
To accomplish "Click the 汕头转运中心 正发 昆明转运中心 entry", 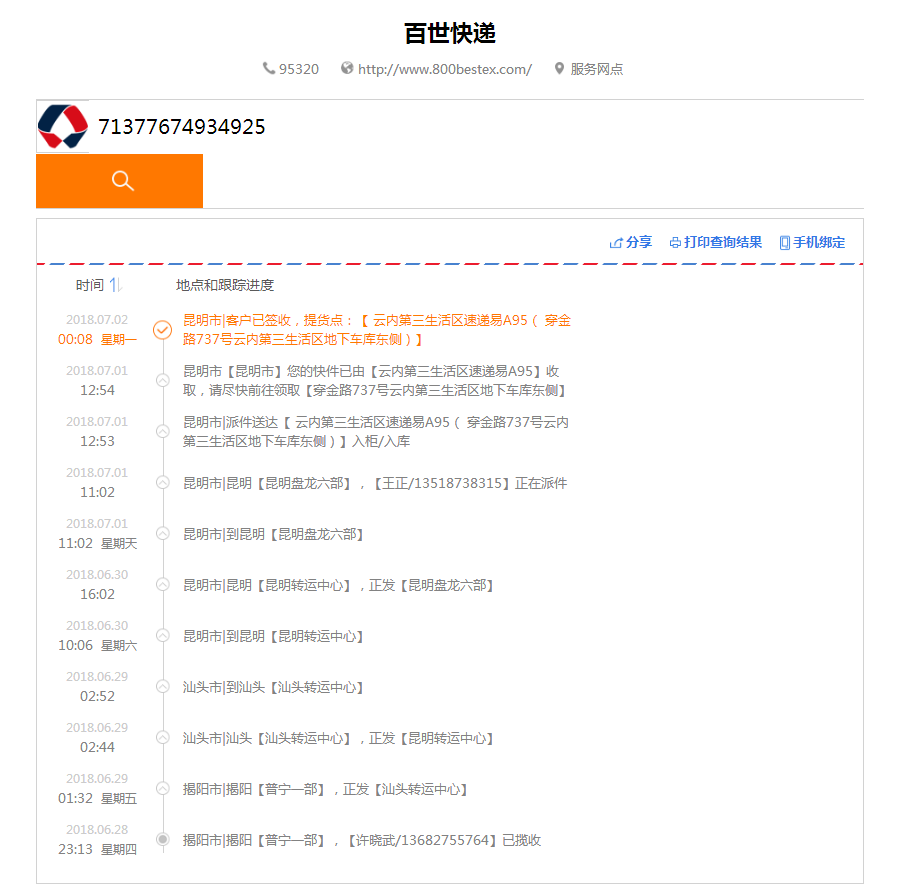I will pyautogui.click(x=338, y=739).
